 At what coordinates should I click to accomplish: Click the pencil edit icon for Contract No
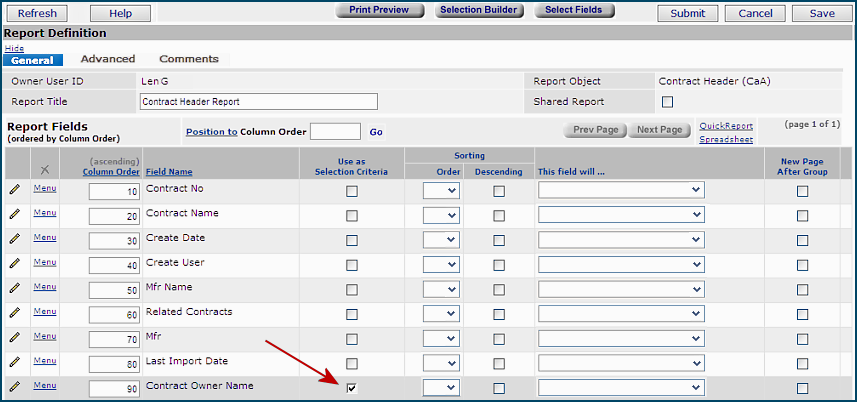click(15, 189)
